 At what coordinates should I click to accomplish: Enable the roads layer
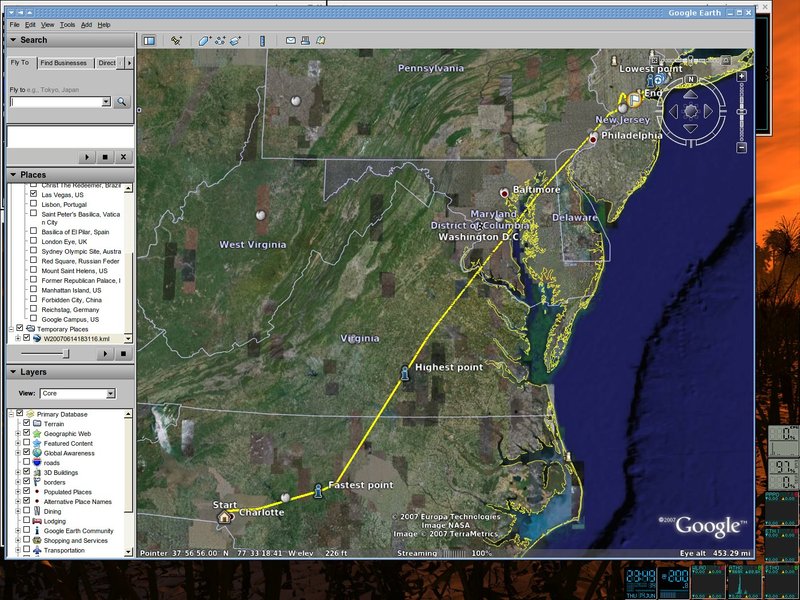27,462
